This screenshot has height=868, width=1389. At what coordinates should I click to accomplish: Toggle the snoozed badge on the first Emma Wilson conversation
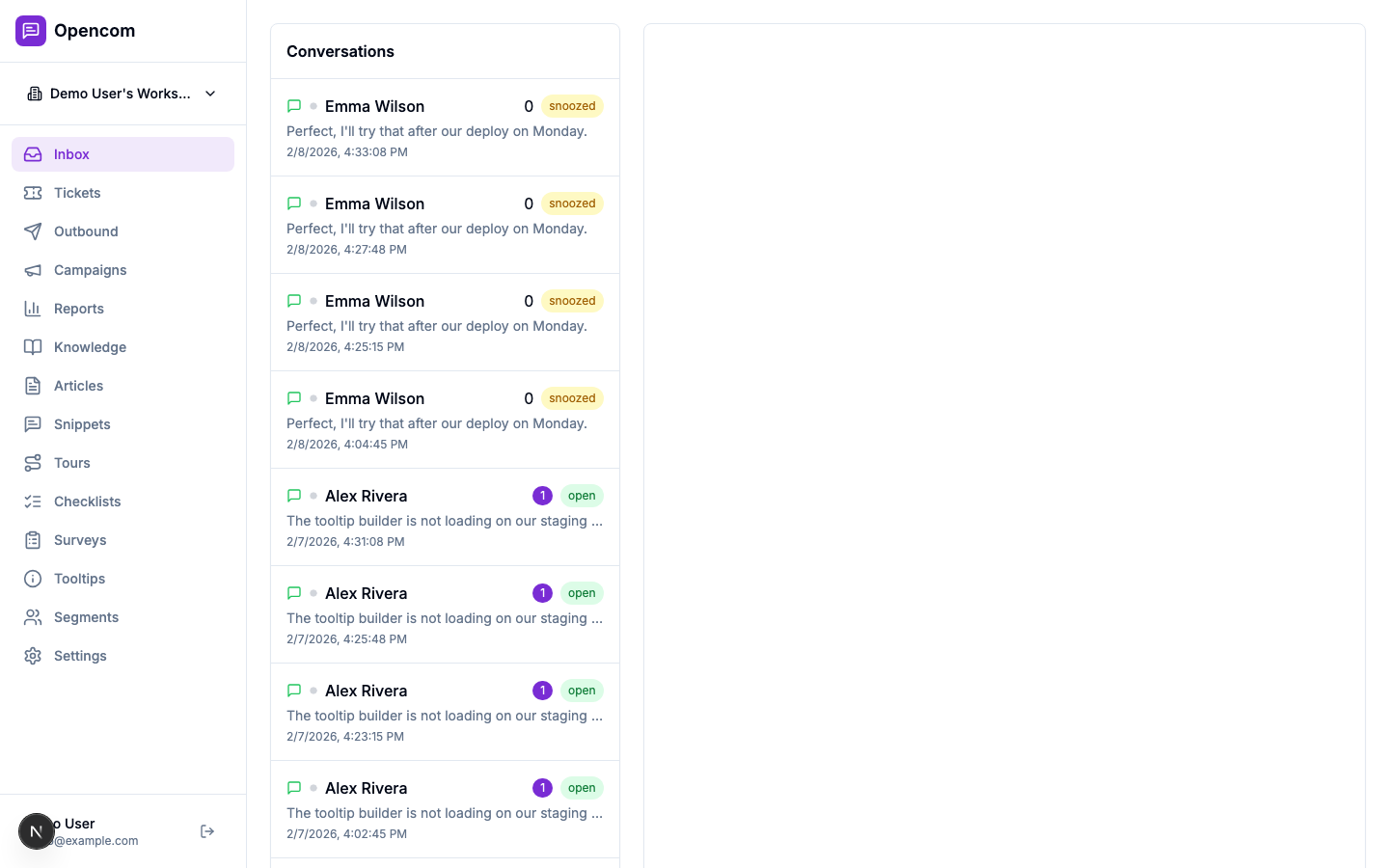572,106
